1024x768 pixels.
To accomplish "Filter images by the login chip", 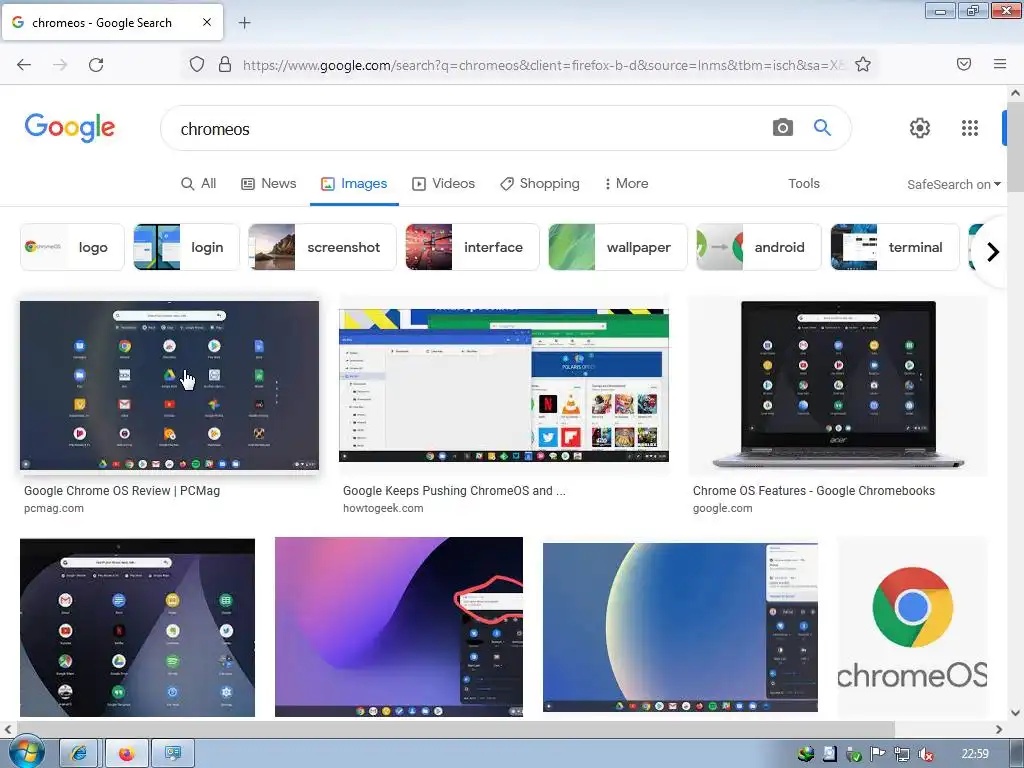I will coord(186,247).
